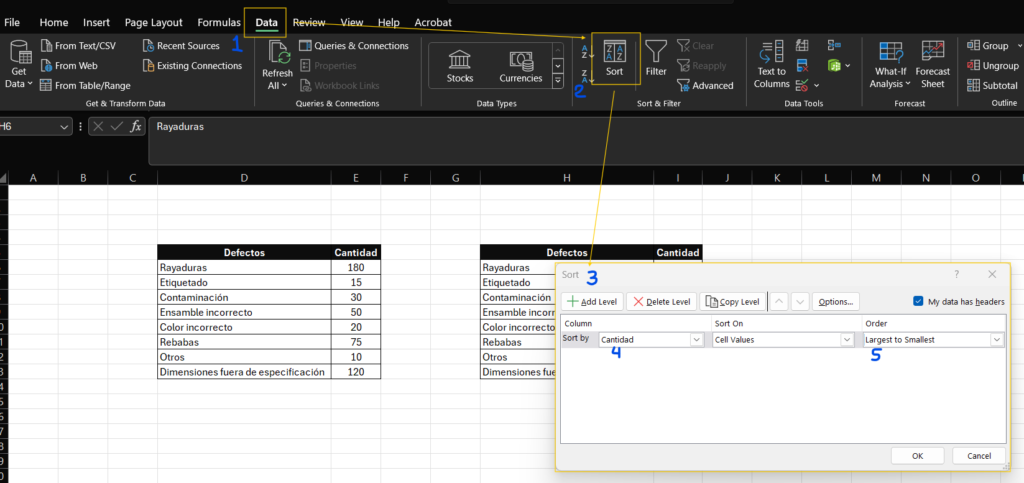Screen dimensions: 1024x483
Task: Open Data Validation dropdown arrow
Action: tap(817, 86)
